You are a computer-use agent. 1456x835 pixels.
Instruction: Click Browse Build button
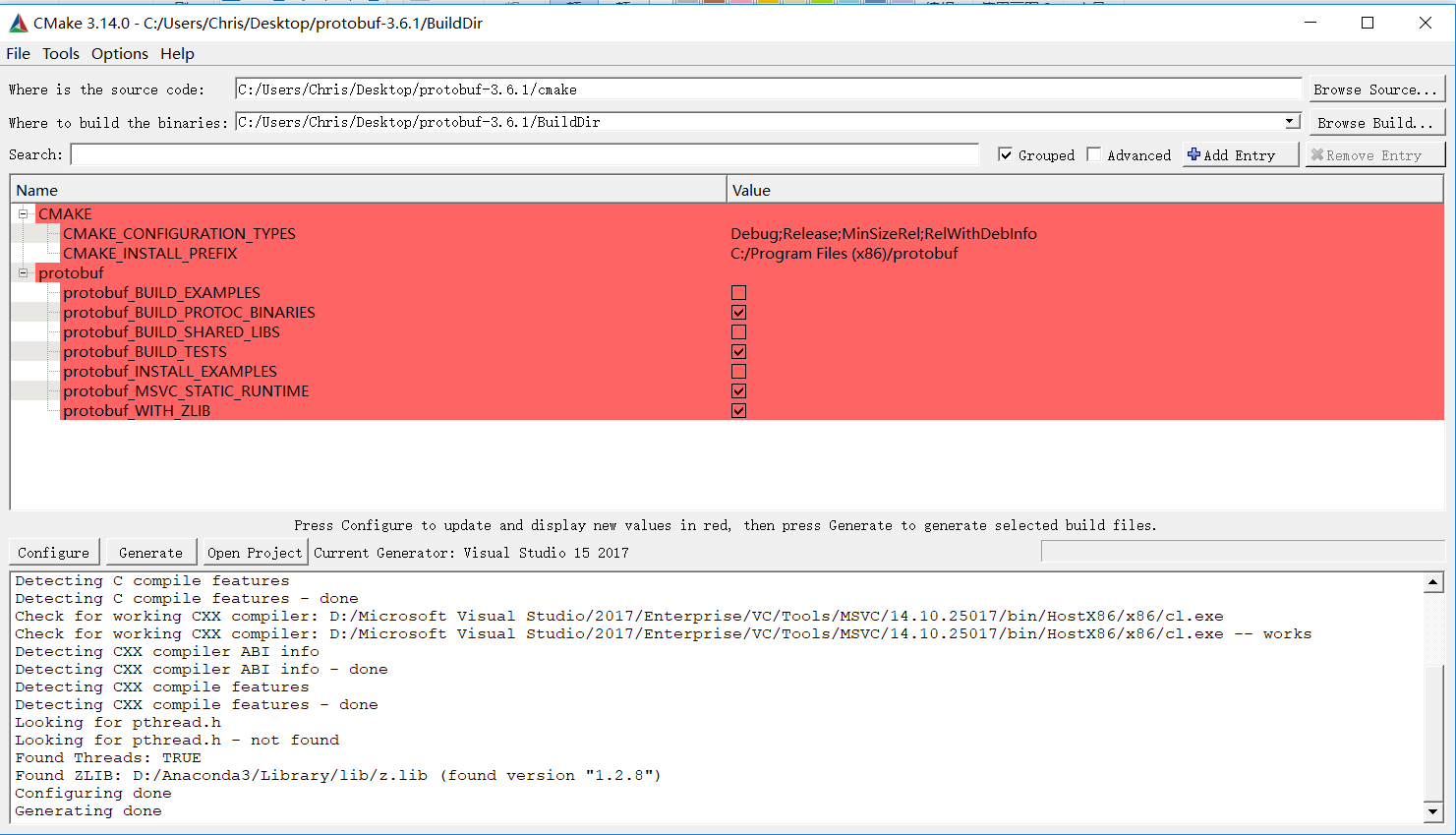click(x=1376, y=123)
